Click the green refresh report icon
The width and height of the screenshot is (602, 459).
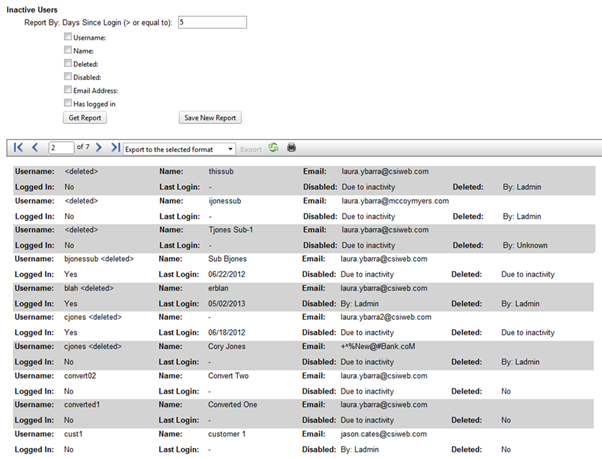click(x=272, y=148)
